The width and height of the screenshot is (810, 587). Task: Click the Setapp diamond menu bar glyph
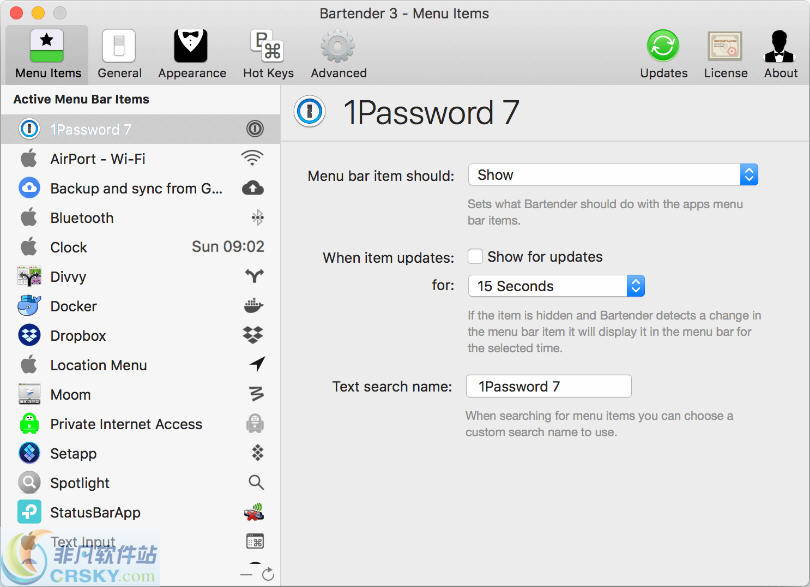[x=257, y=453]
